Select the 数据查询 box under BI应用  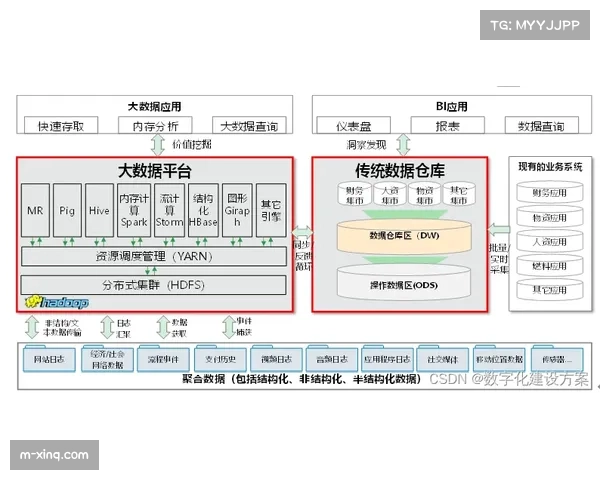(x=542, y=125)
